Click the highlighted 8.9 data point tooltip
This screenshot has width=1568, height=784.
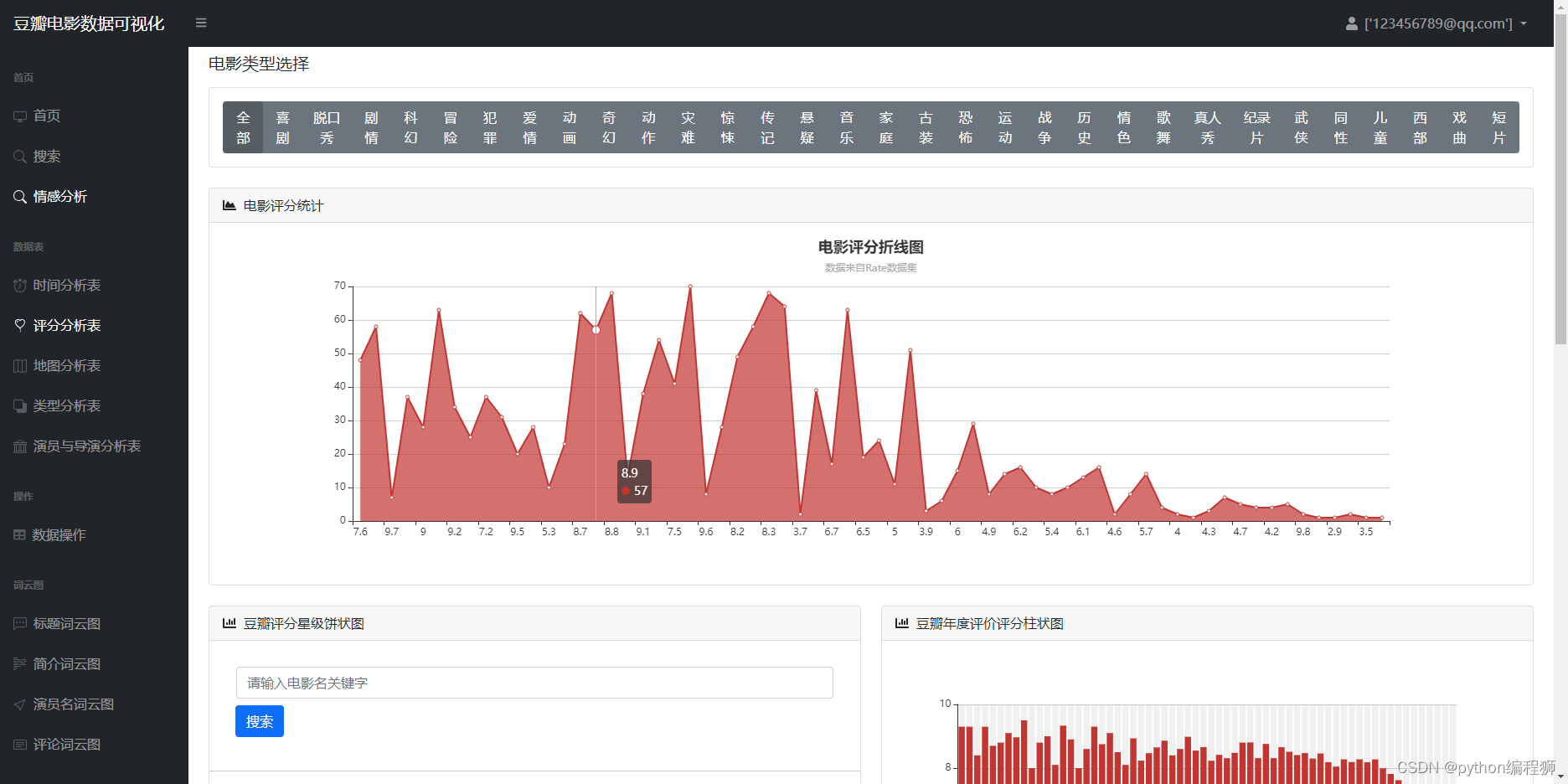click(634, 482)
